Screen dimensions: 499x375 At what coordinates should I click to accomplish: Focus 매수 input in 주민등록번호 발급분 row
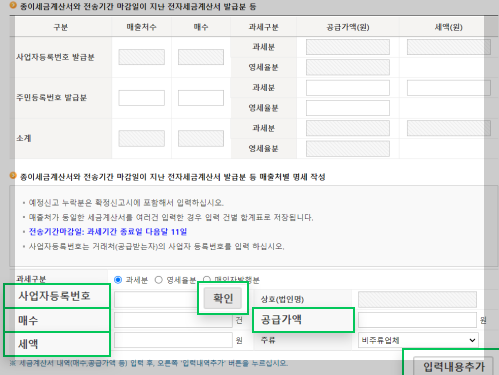coord(201,98)
